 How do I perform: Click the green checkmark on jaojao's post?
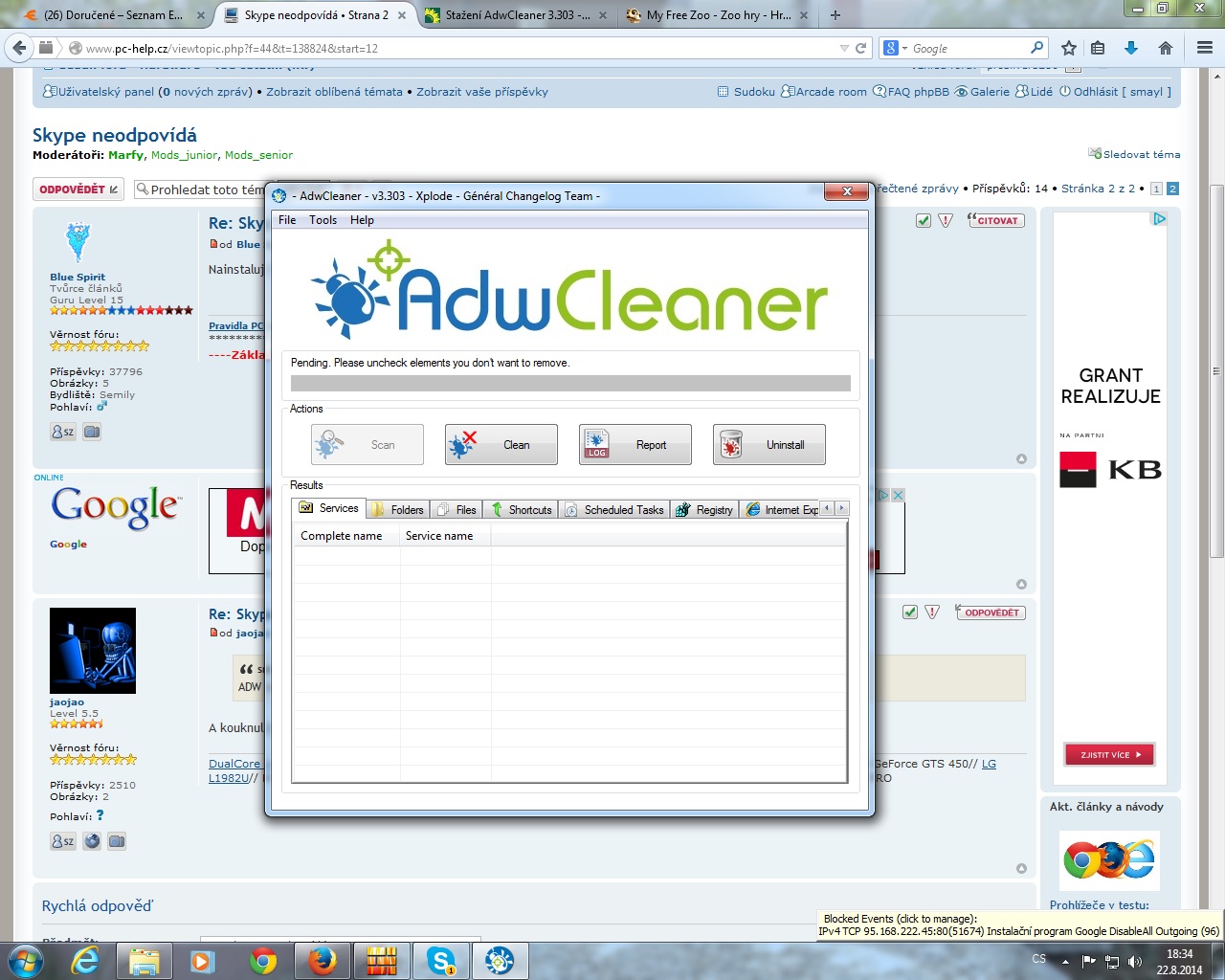point(910,612)
